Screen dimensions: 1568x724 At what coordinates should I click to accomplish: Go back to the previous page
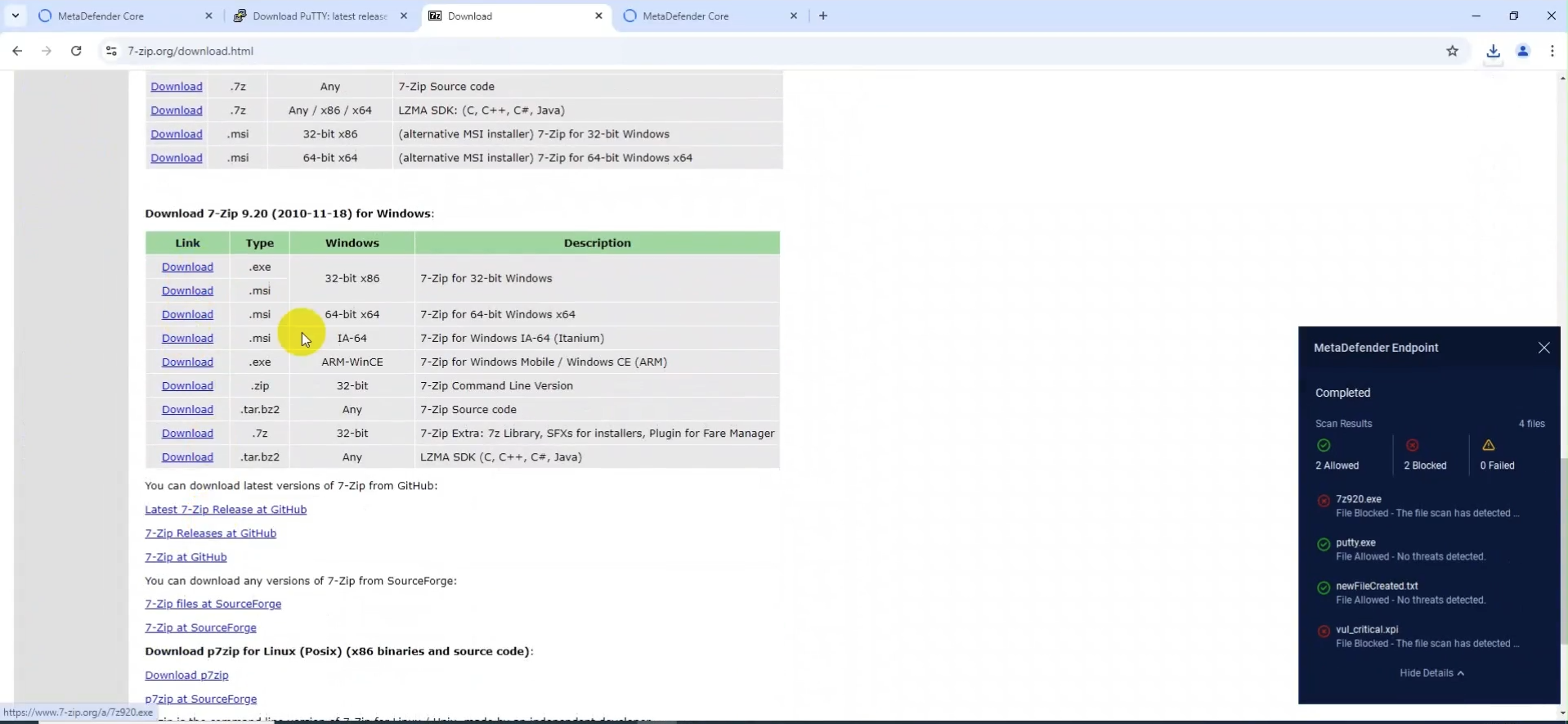(x=17, y=51)
